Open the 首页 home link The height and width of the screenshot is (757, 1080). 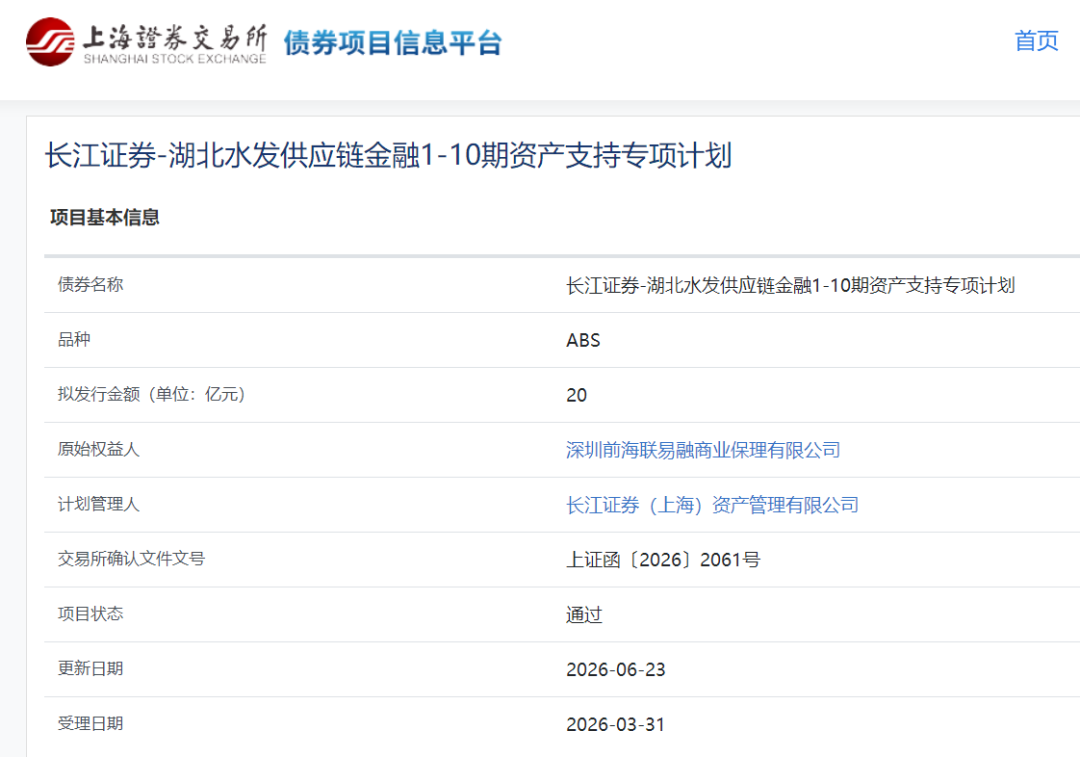[x=1036, y=41]
